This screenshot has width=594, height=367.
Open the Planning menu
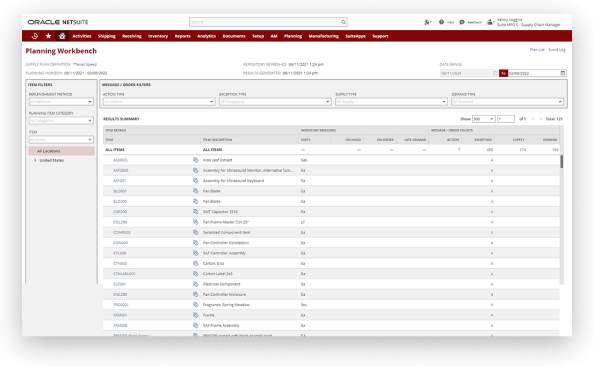[293, 36]
